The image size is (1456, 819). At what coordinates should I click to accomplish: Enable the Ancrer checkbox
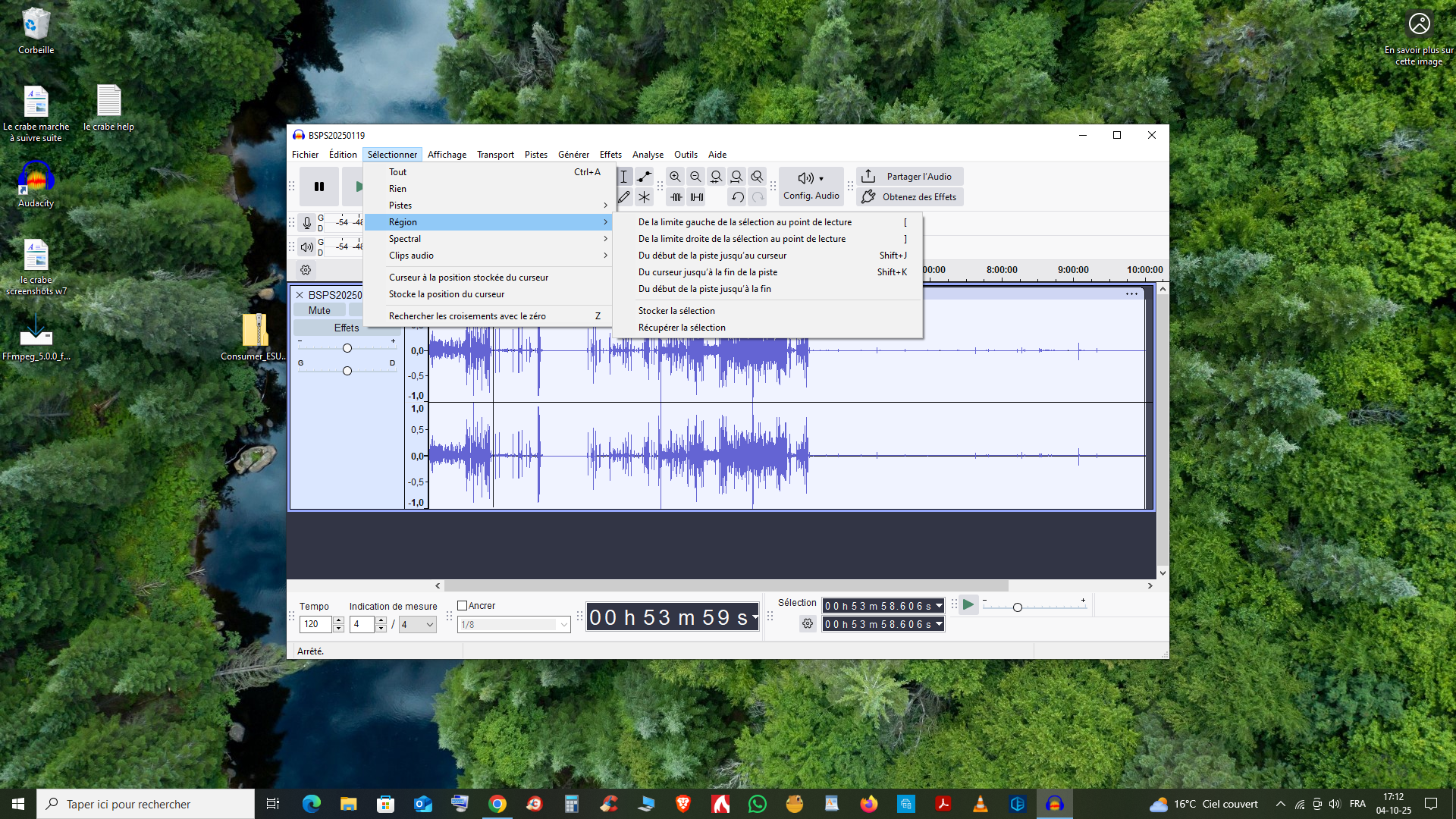(x=462, y=606)
